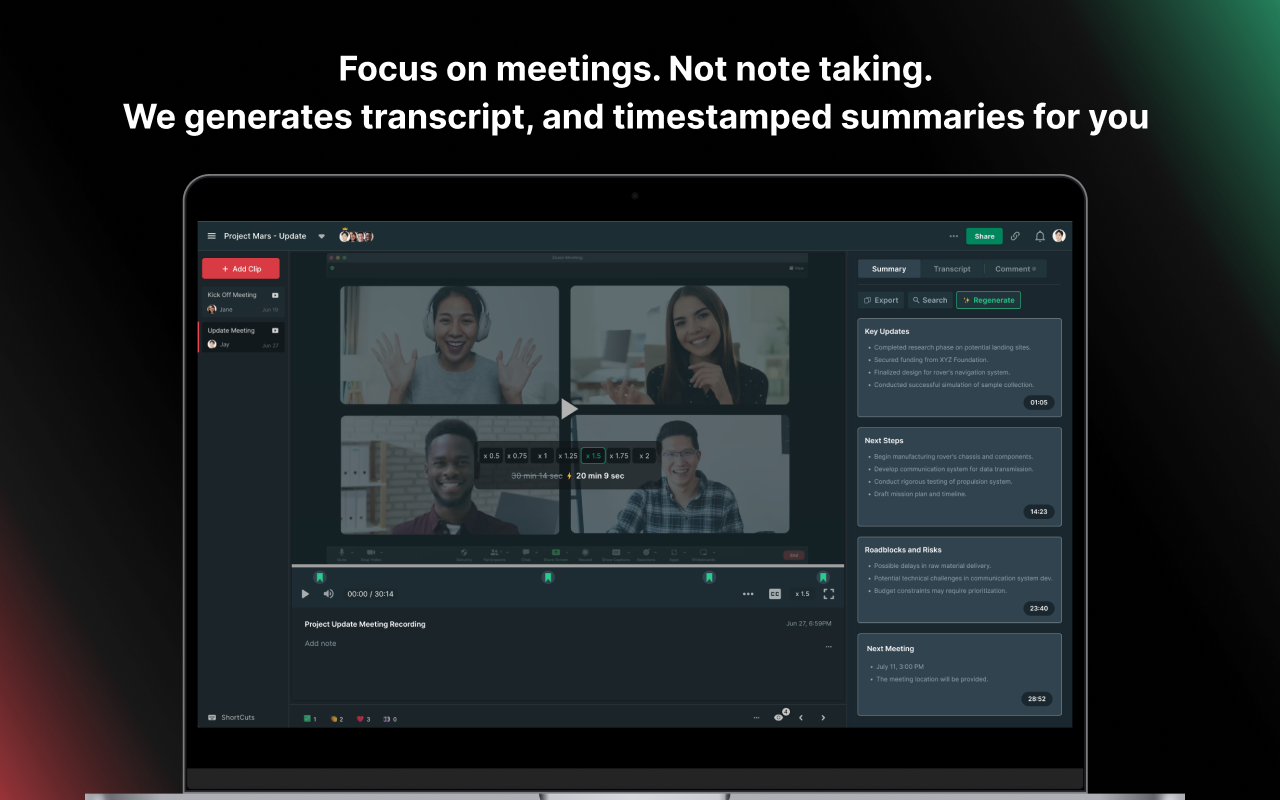This screenshot has height=800, width=1280.
Task: Jump to timestamp 28:52 in Next Meeting
Action: pyautogui.click(x=1037, y=699)
